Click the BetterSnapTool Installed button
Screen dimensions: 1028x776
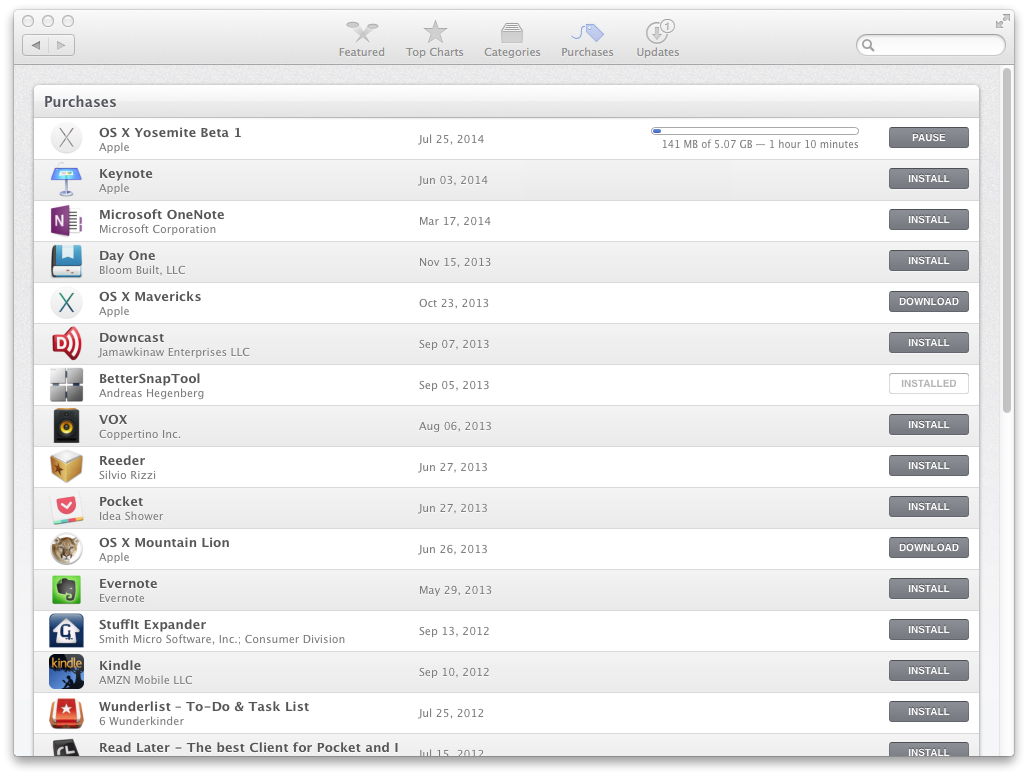tap(928, 383)
